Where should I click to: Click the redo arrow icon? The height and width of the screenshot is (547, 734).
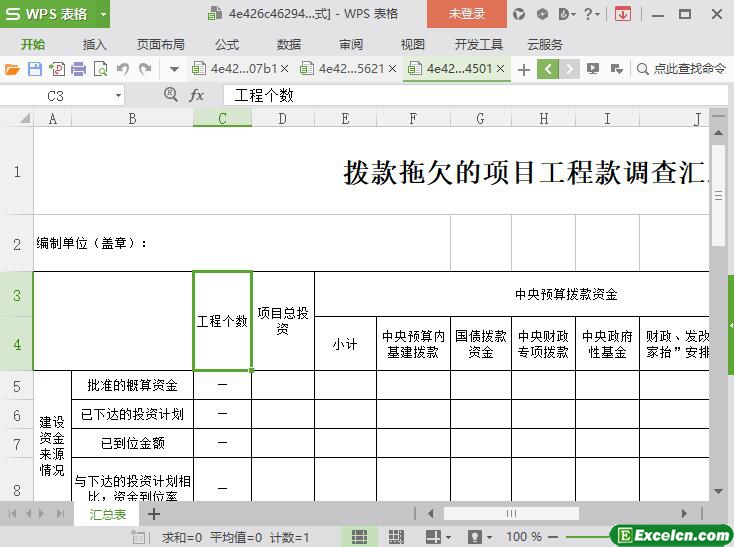[x=145, y=69]
